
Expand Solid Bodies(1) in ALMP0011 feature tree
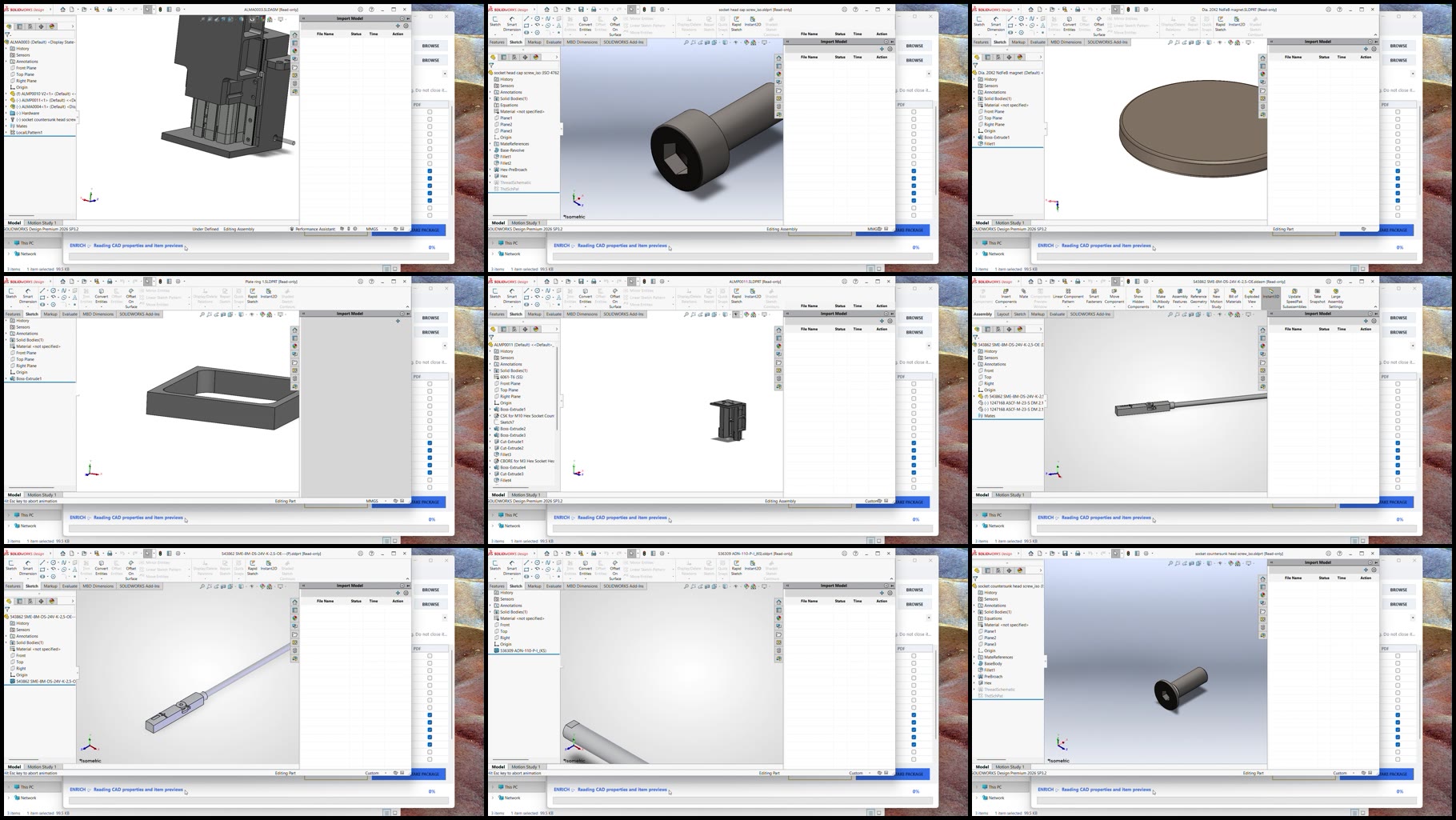(490, 370)
